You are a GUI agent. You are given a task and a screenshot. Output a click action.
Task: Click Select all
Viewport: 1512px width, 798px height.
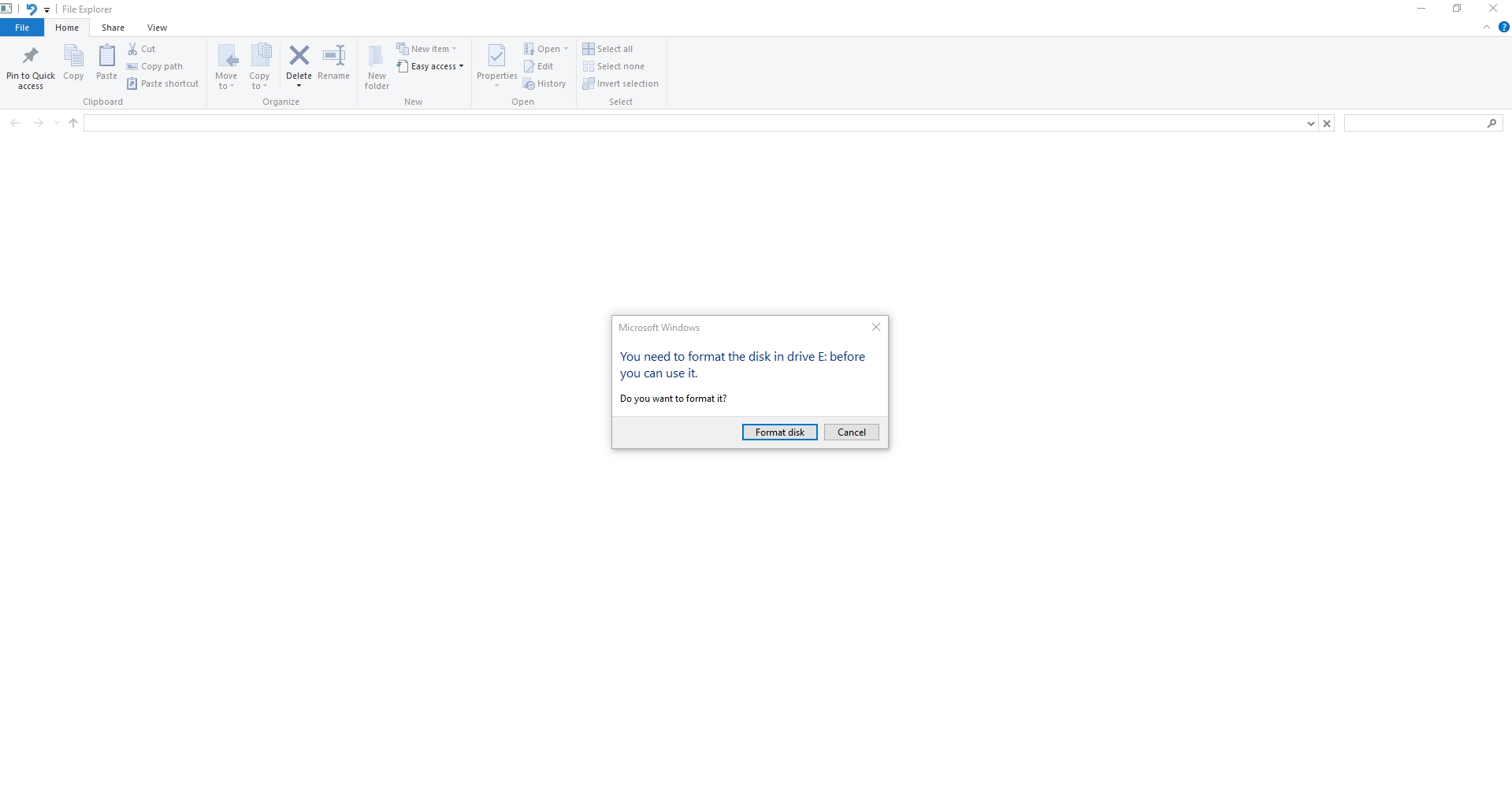click(607, 49)
